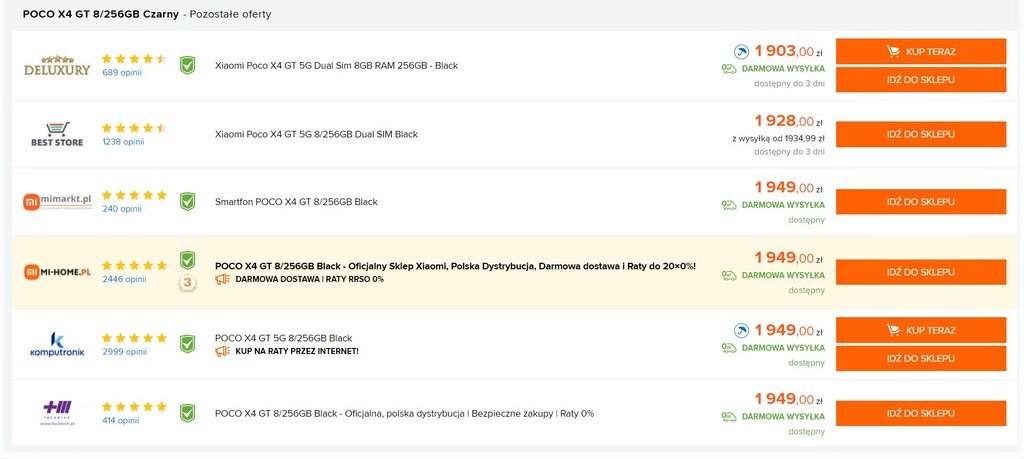This screenshot has height=459, width=1024.
Task: Click the 1 949,00 zł price for mimarkt.pl
Action: pyautogui.click(x=788, y=188)
